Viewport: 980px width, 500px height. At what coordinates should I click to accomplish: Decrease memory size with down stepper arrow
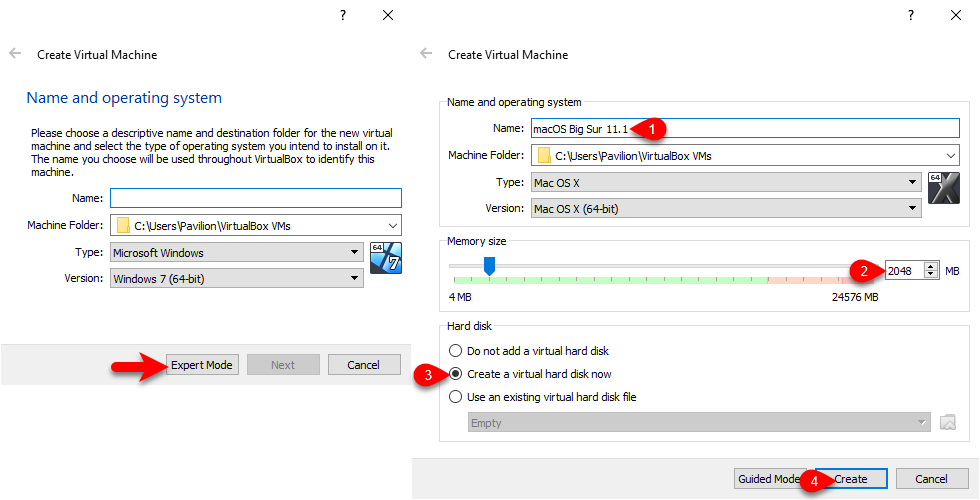[931, 274]
